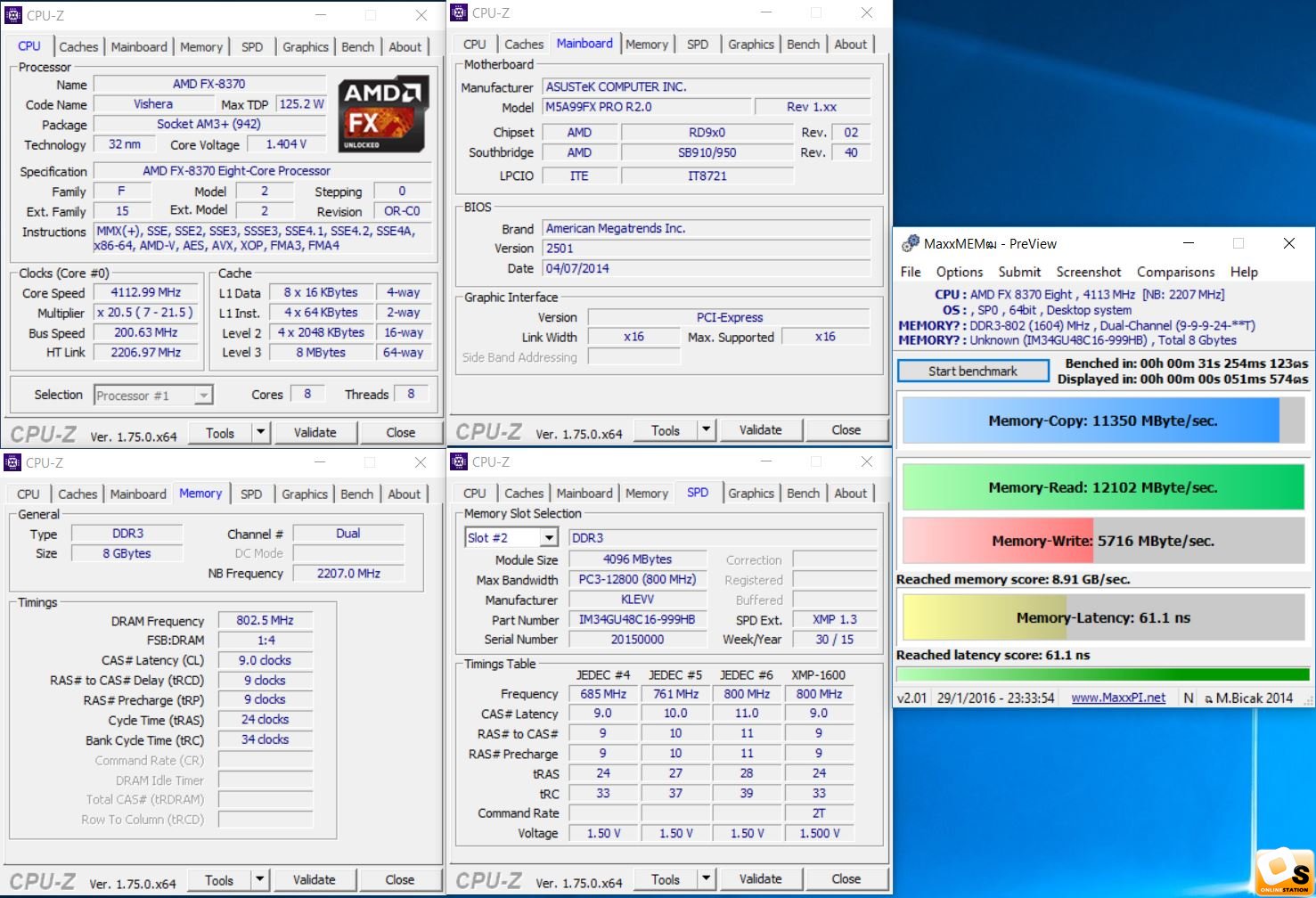Click the AMD FX-8370 processor Name field
Image resolution: width=1316 pixels, height=898 pixels.
point(209,84)
